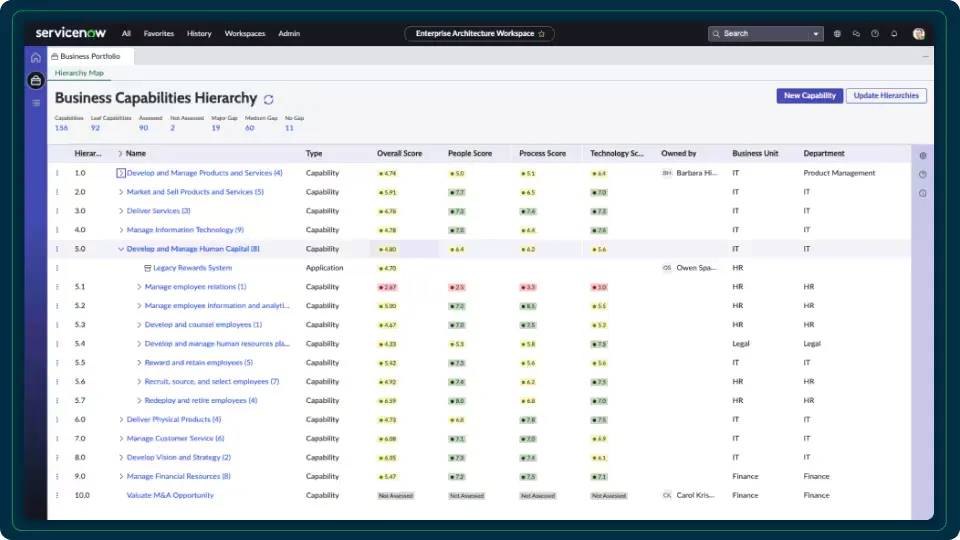Open row actions for Legacy Rewards System
The image size is (960, 540).
[x=57, y=268]
